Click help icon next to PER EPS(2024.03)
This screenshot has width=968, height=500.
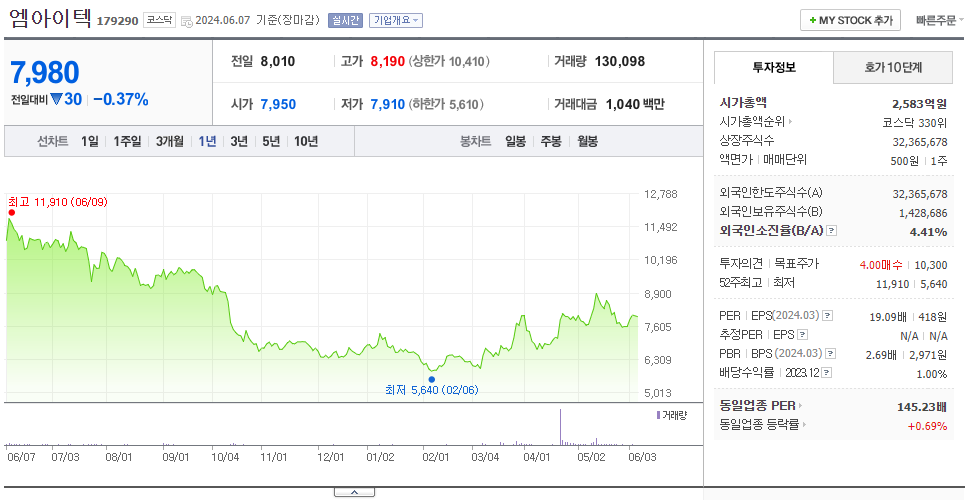tap(828, 316)
